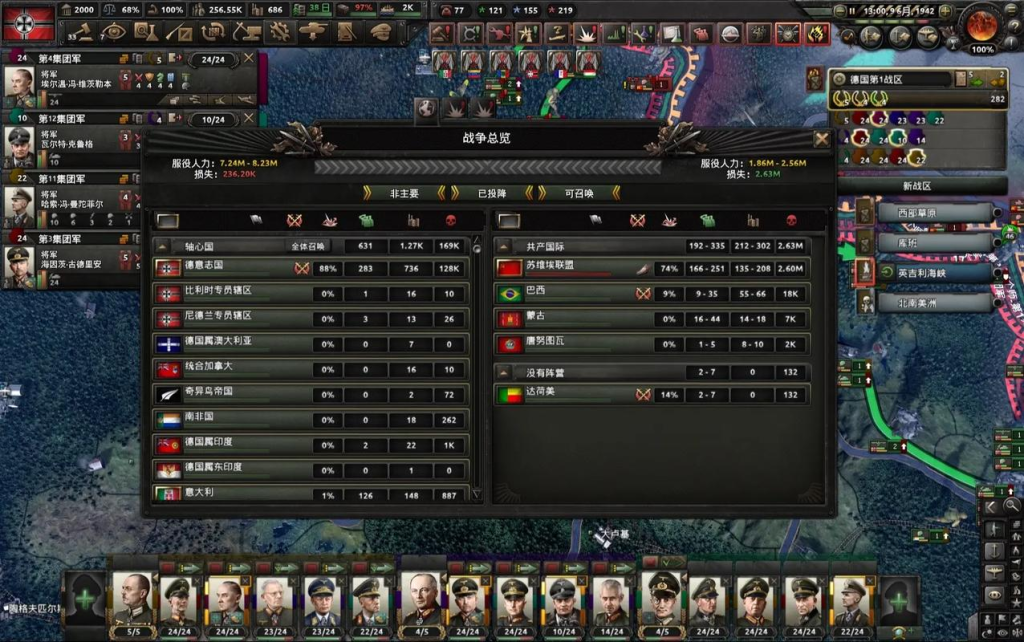1024x642 pixels.
Task: Increase game speed with plus button
Action: [946, 11]
